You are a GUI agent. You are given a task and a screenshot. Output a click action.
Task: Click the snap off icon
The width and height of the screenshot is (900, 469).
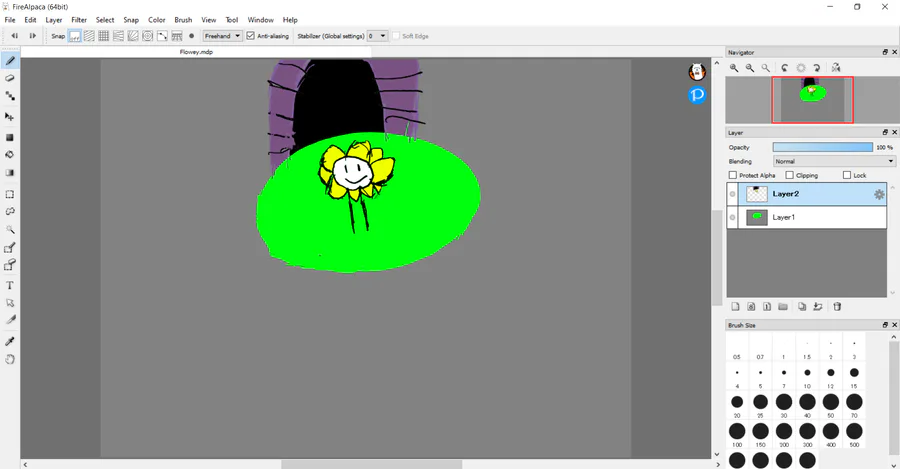(75, 36)
